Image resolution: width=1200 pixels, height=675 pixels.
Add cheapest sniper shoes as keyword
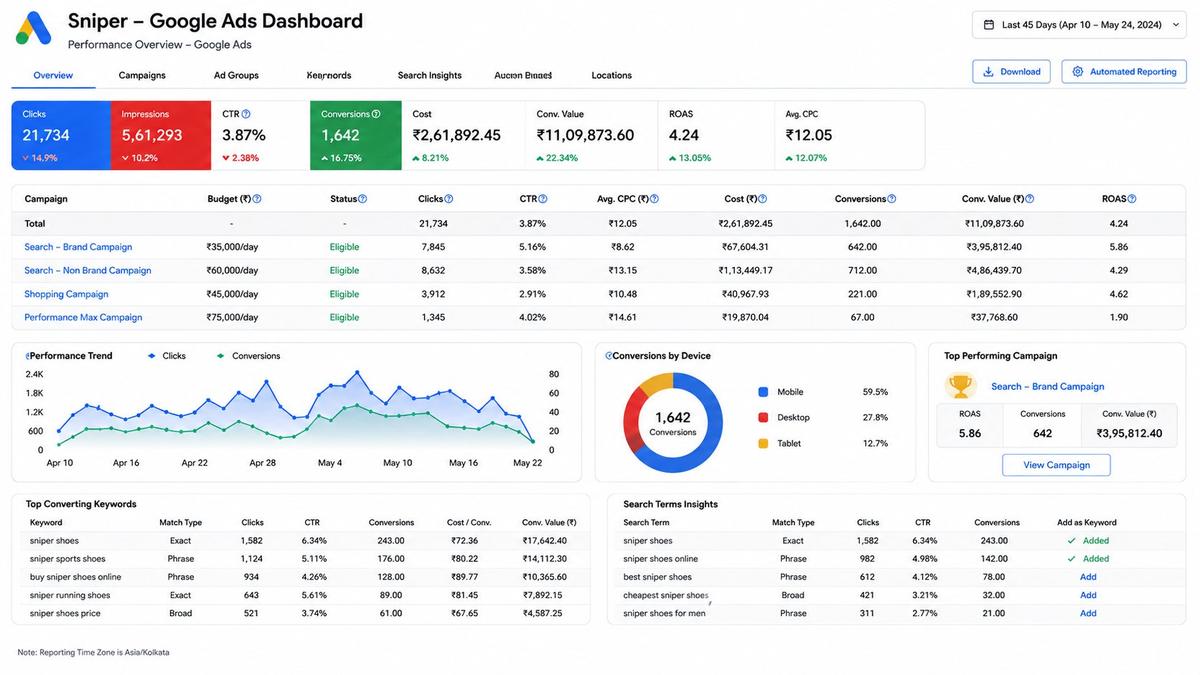1088,595
